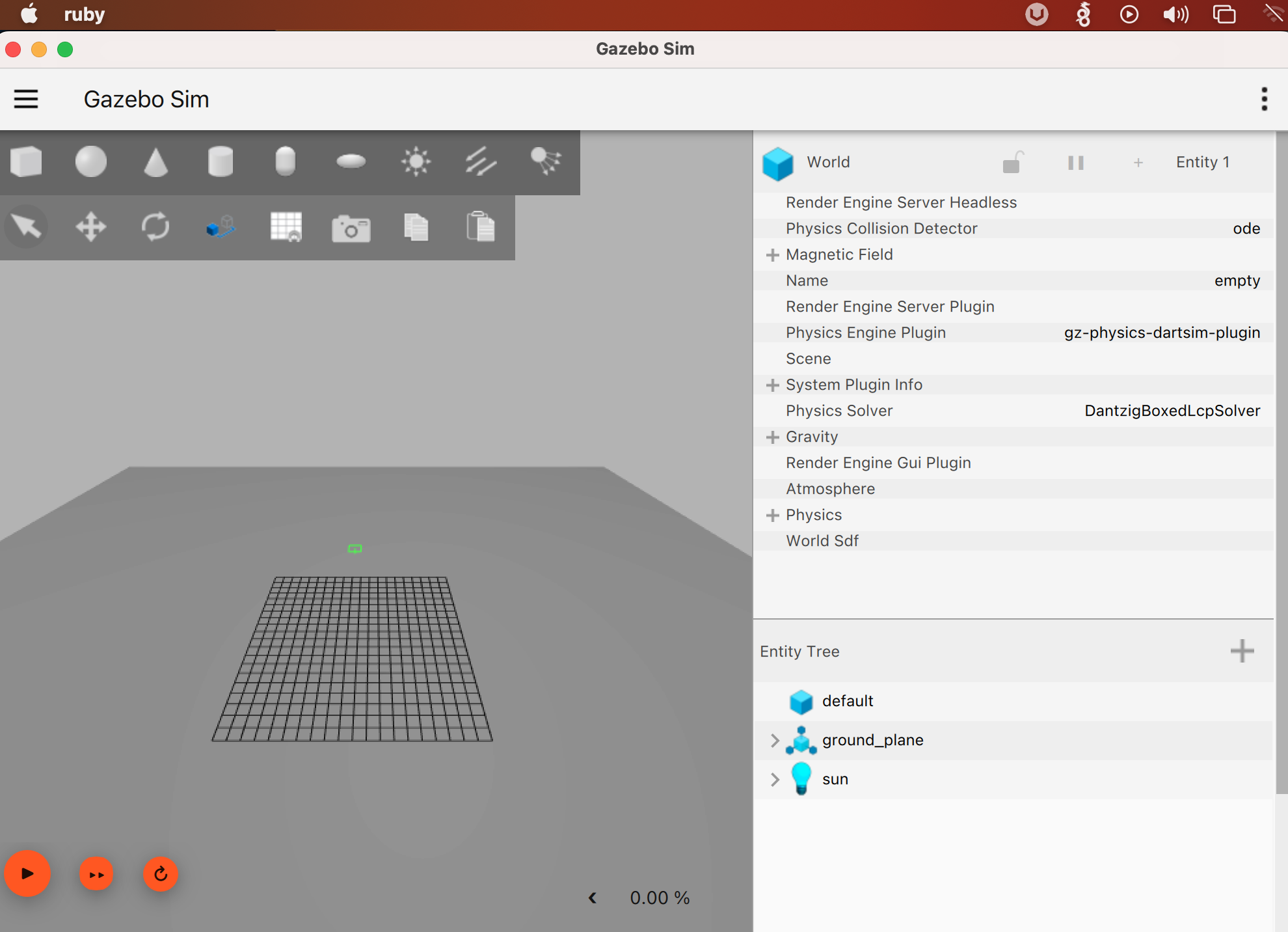Click the Atmosphere property row

(x=1013, y=489)
